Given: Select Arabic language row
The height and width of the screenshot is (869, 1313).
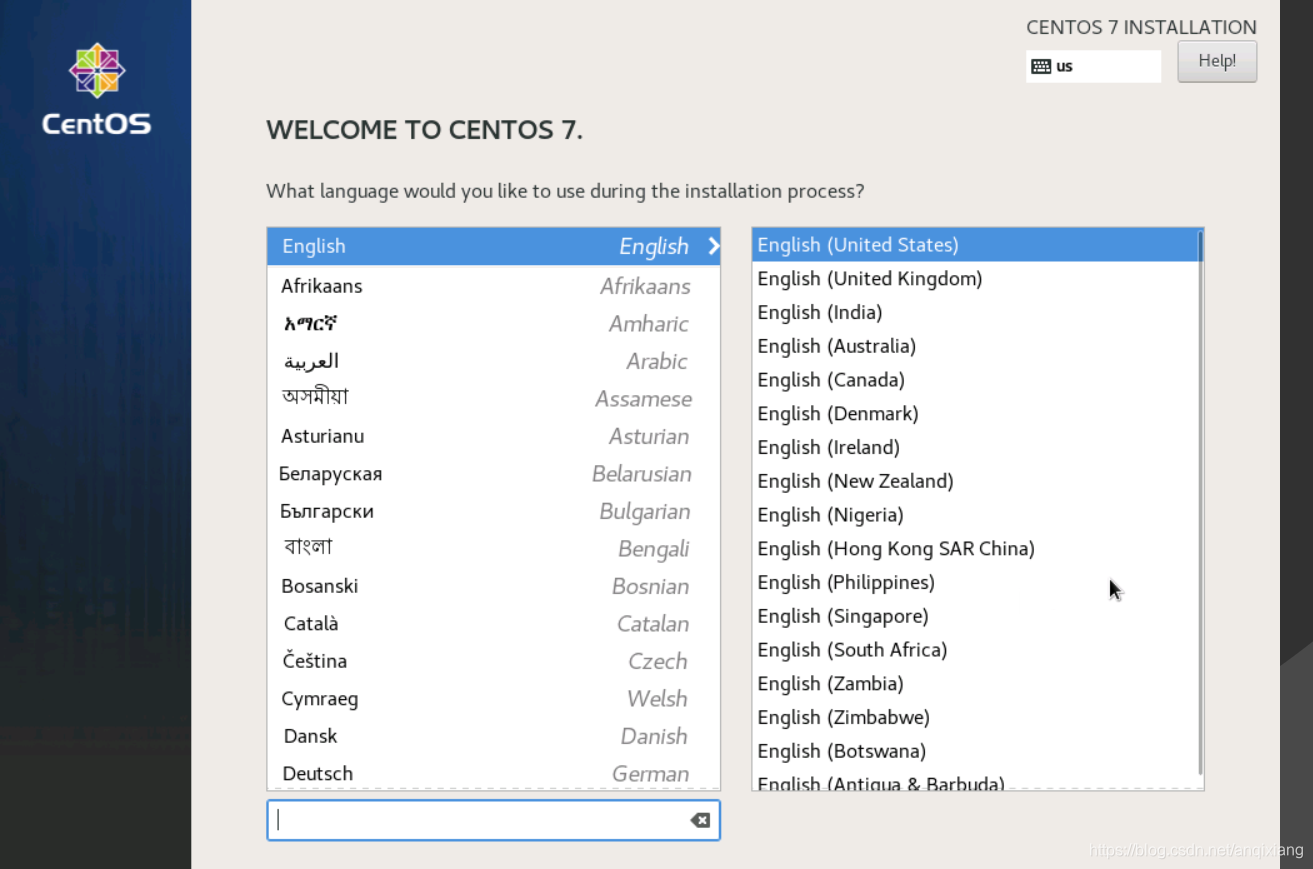Looking at the screenshot, I should (x=493, y=361).
